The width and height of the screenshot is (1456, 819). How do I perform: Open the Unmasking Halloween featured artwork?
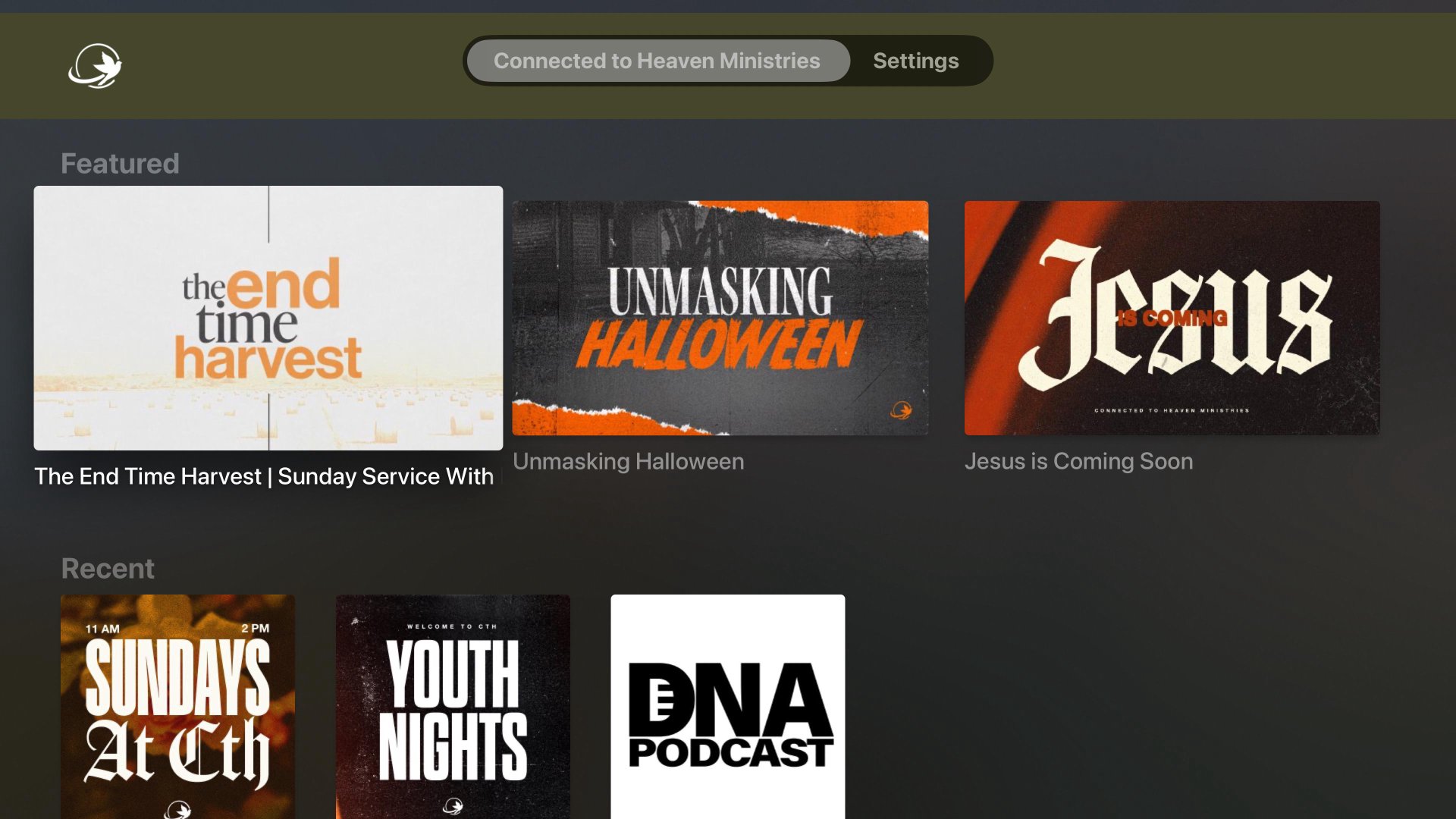coord(720,318)
